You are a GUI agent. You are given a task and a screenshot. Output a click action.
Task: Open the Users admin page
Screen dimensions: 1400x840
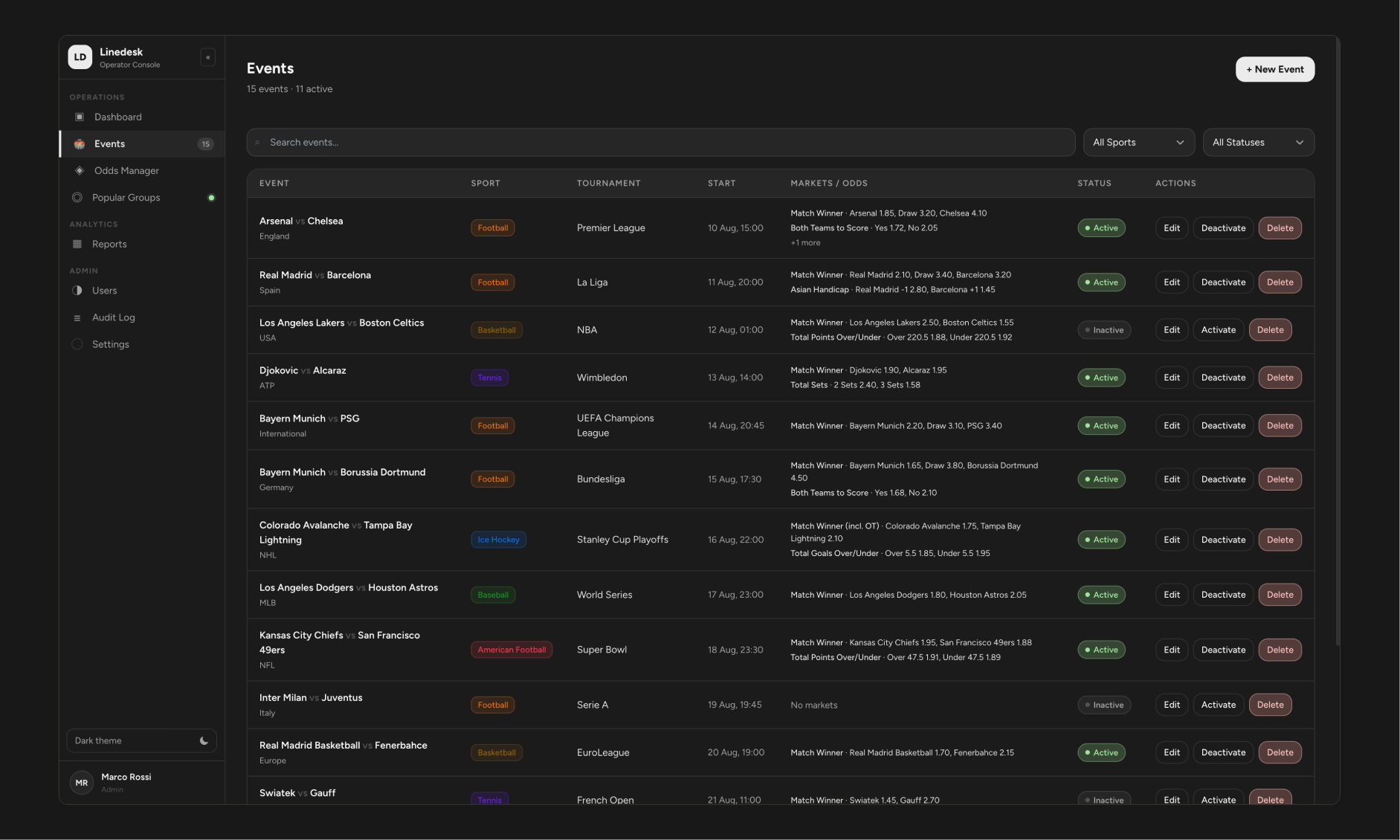click(x=141, y=291)
